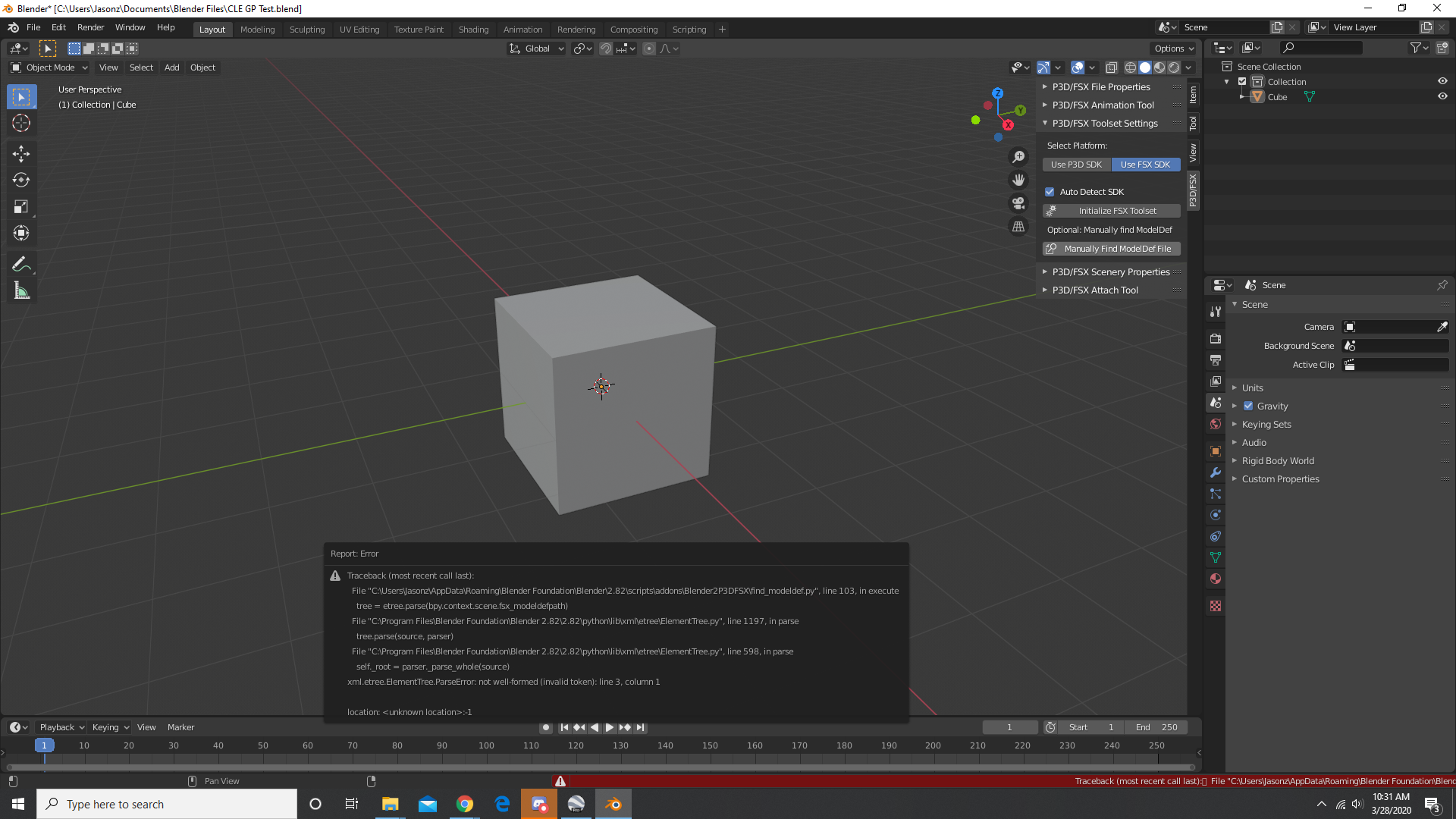The width and height of the screenshot is (1456, 819).
Task: Click the viewport pan hand icon
Action: coord(1018,180)
